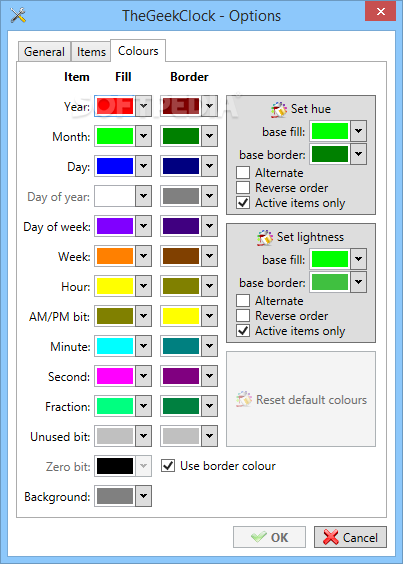Click the wrench icon in title bar

(18, 15)
